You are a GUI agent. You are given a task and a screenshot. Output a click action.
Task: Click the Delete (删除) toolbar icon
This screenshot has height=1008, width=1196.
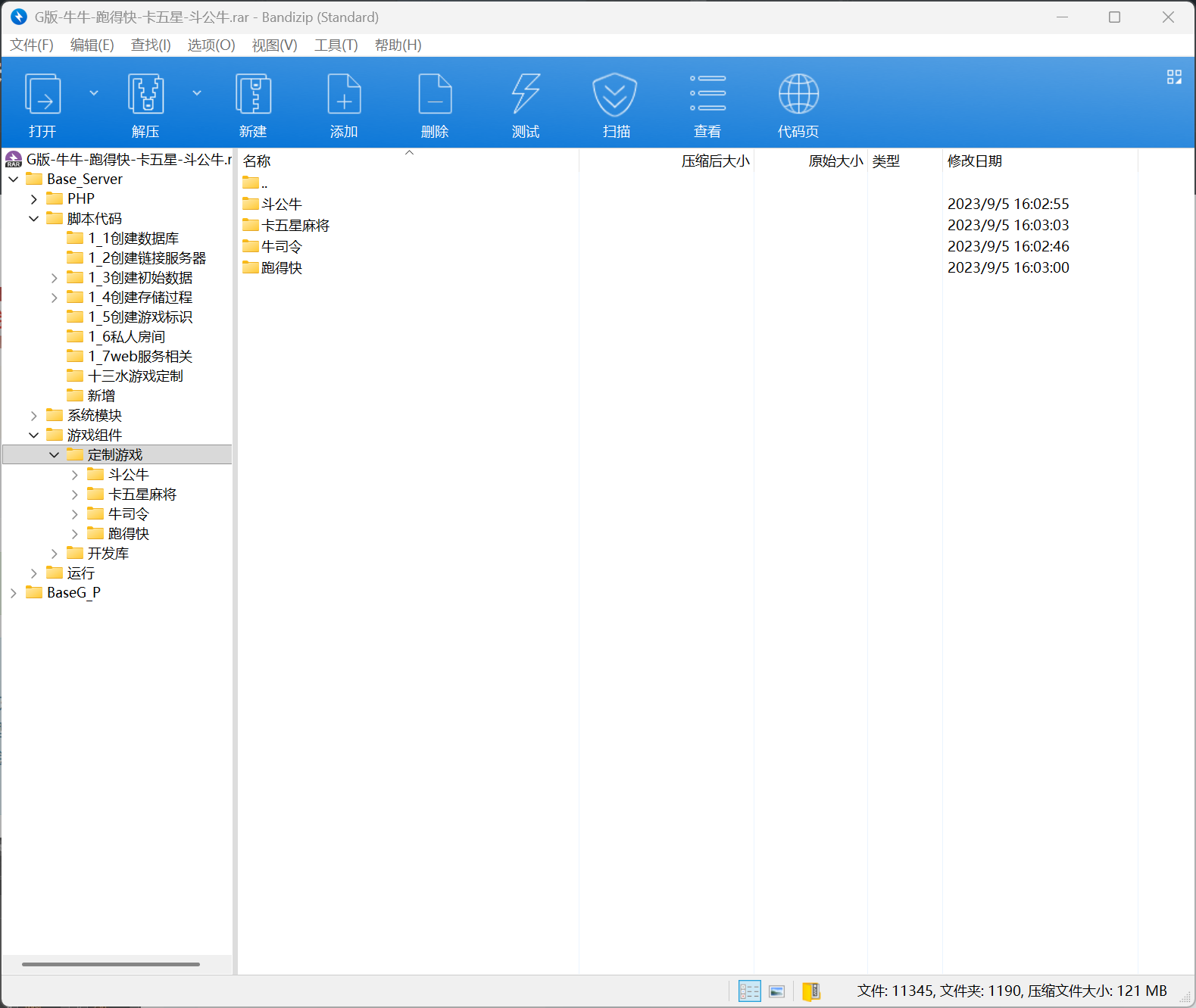[435, 95]
